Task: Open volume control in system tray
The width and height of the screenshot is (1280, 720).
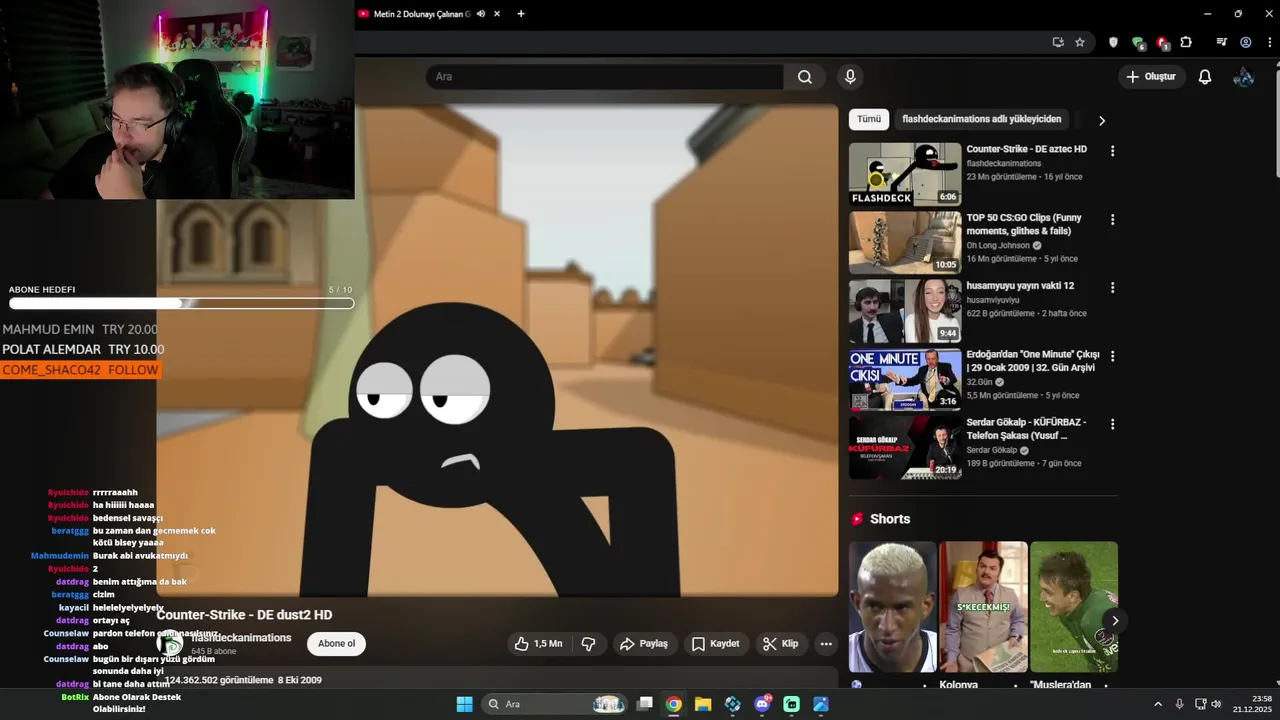Action: [1216, 704]
